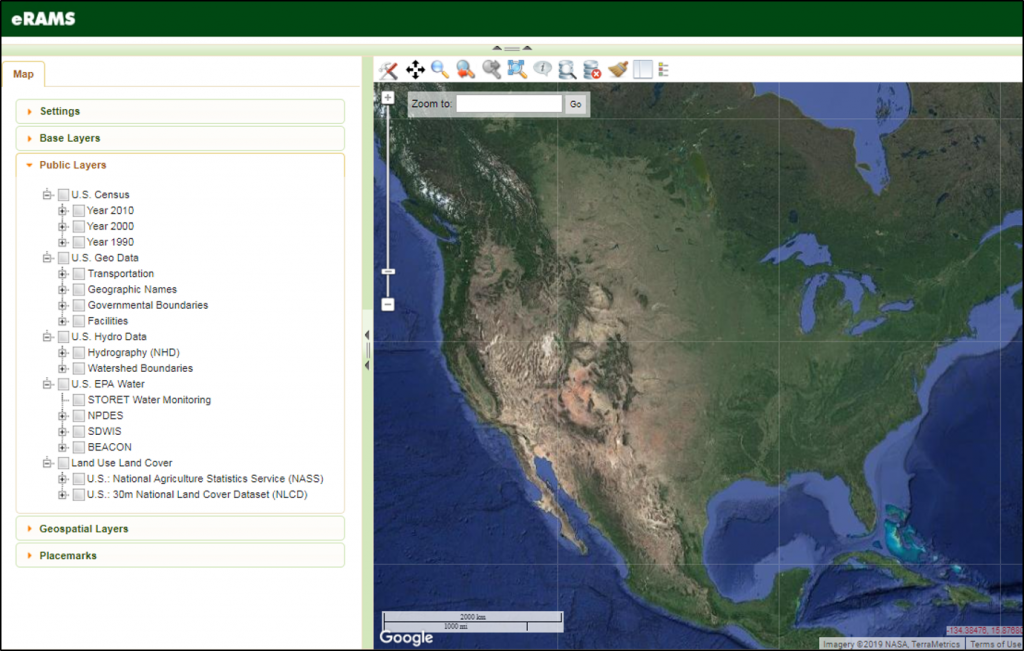The width and height of the screenshot is (1024, 651).
Task: Select the zoom to selection tool
Action: click(516, 70)
